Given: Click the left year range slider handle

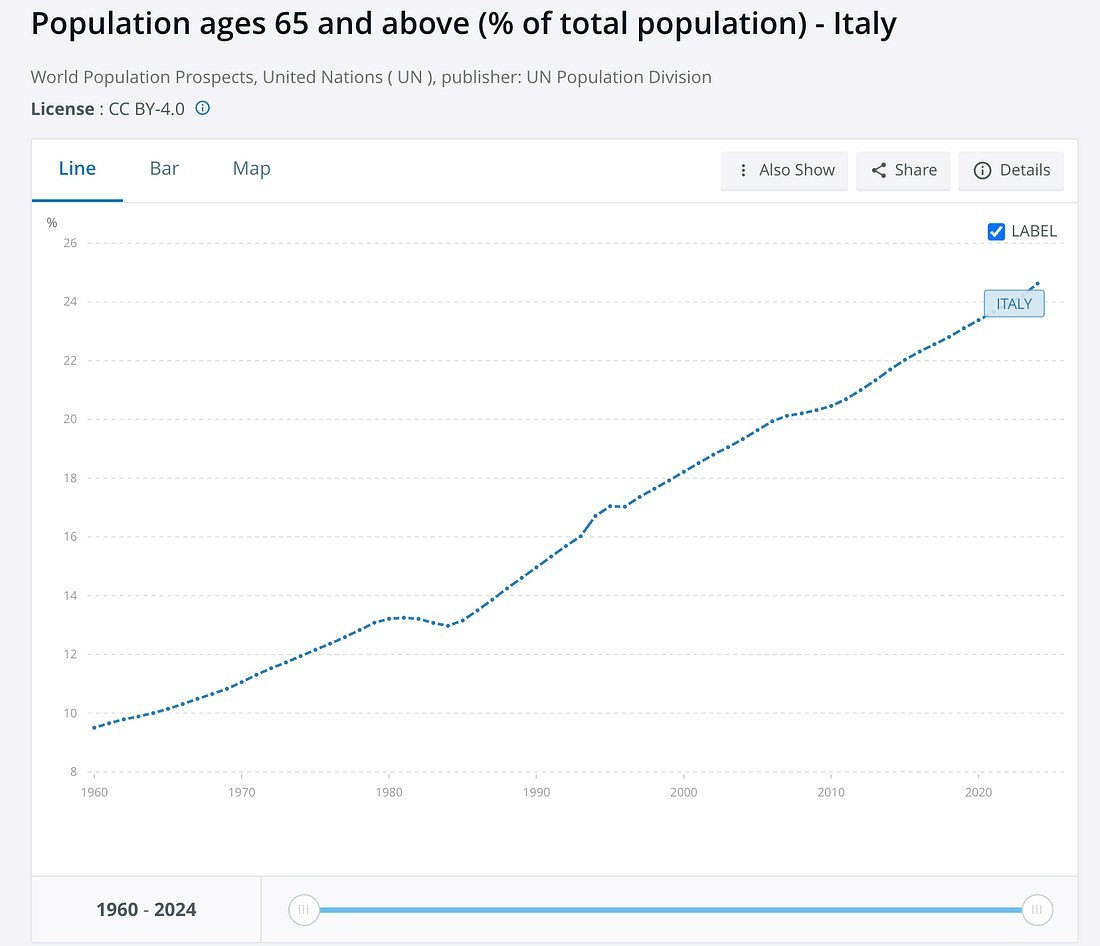Looking at the screenshot, I should coord(303,910).
